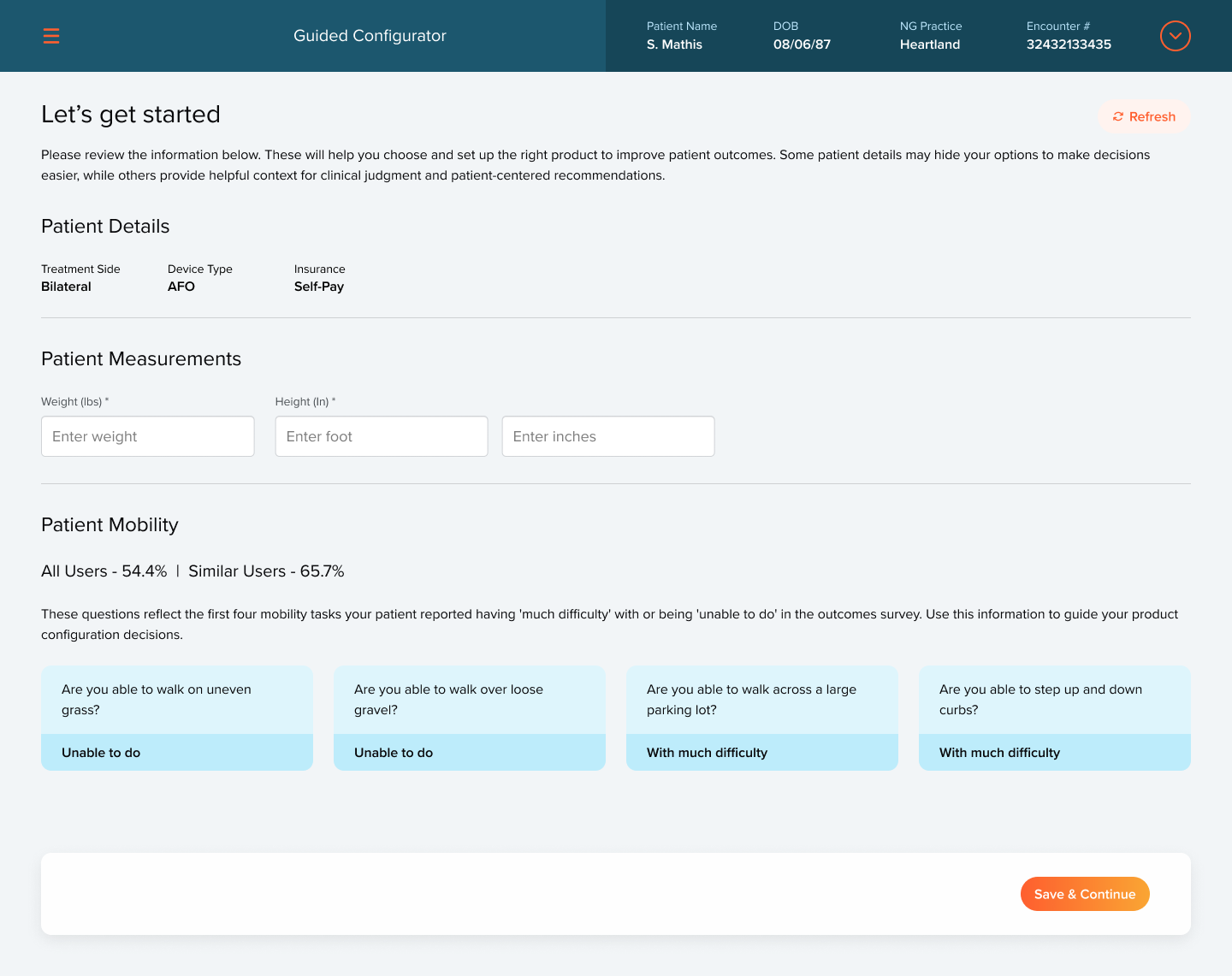This screenshot has width=1232, height=976.
Task: Click the Patient Mobility heading
Action: pyautogui.click(x=110, y=525)
